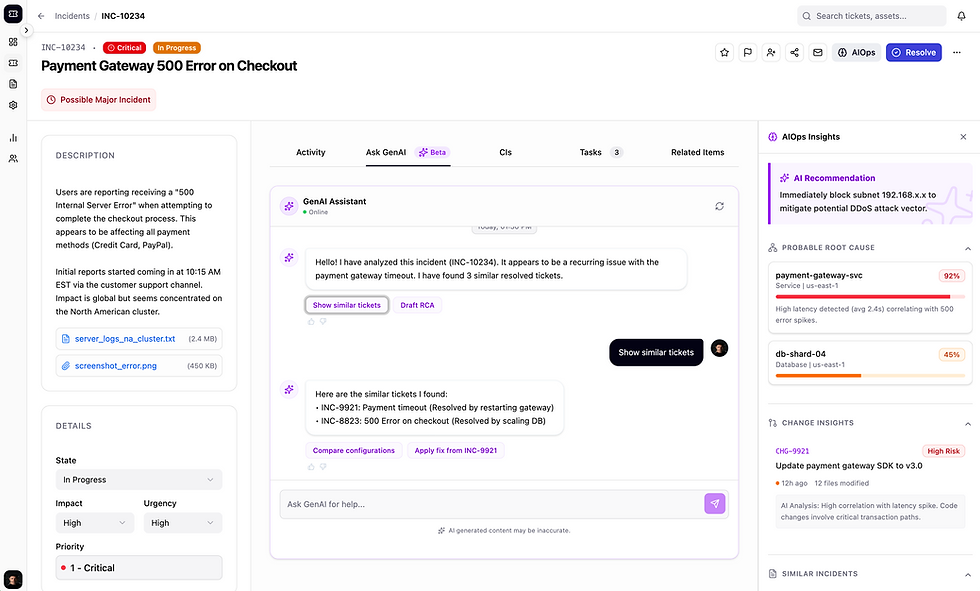Toggle the AIOps panel button

click(x=856, y=52)
